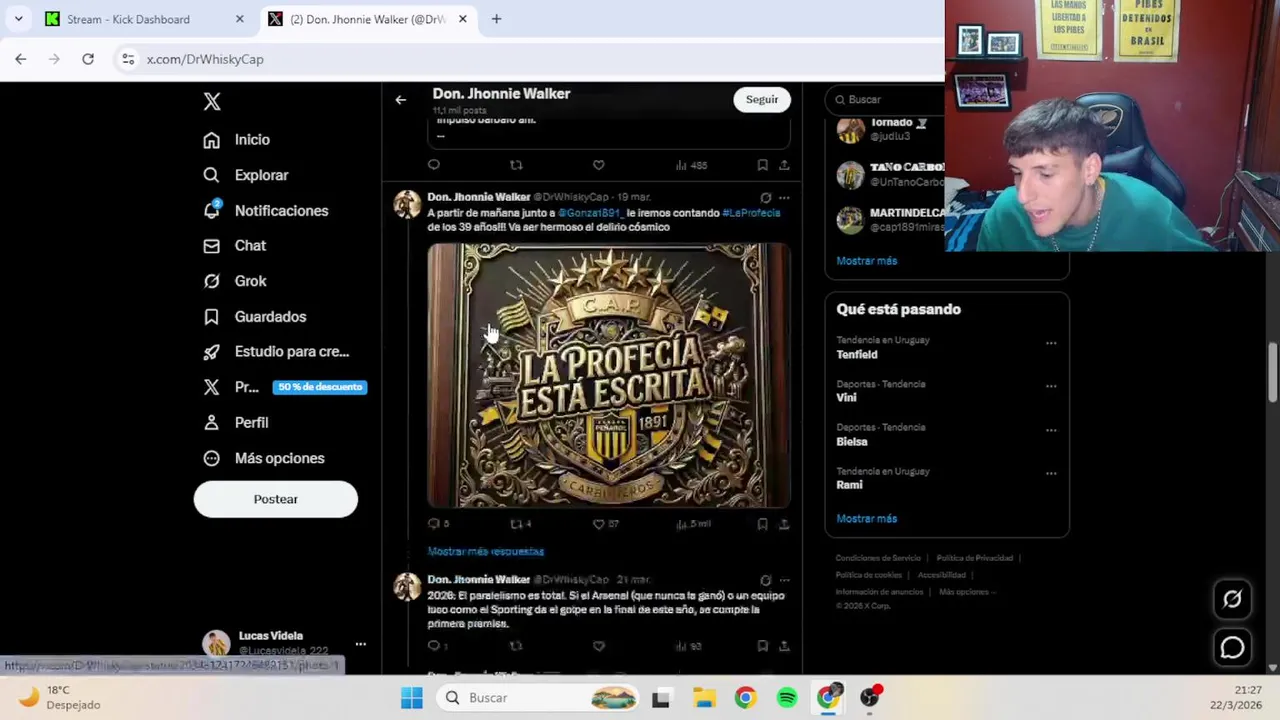Open the floating messages chat button
The height and width of the screenshot is (720, 1280).
click(x=1232, y=648)
